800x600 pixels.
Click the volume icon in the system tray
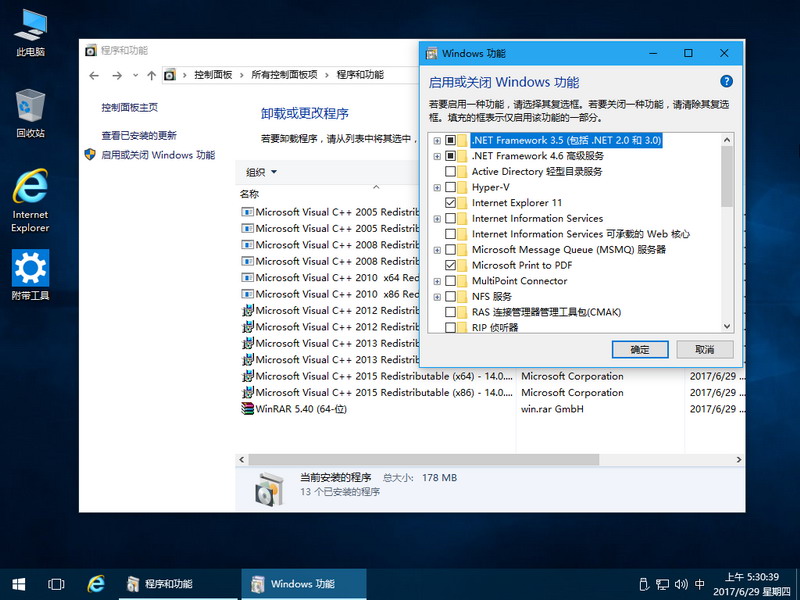[x=681, y=584]
